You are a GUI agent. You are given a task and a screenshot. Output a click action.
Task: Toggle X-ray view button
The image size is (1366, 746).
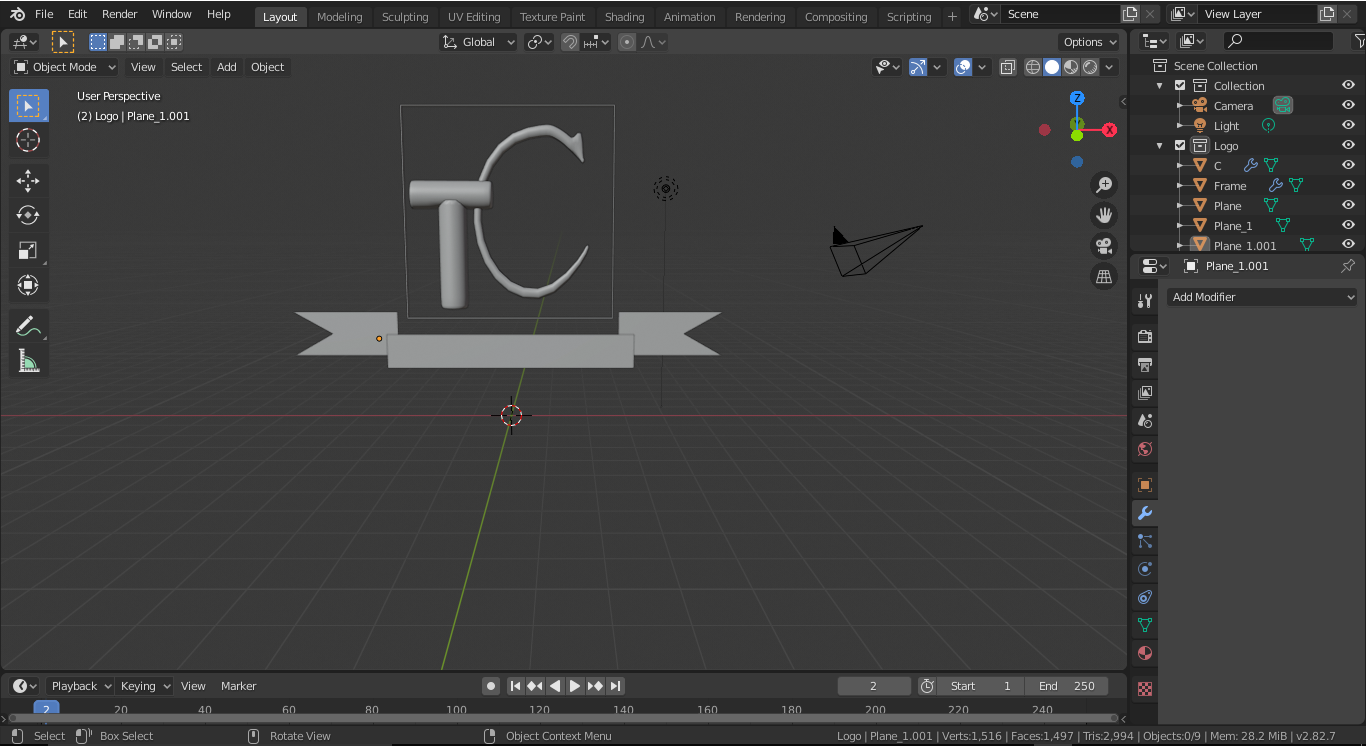click(x=1007, y=67)
